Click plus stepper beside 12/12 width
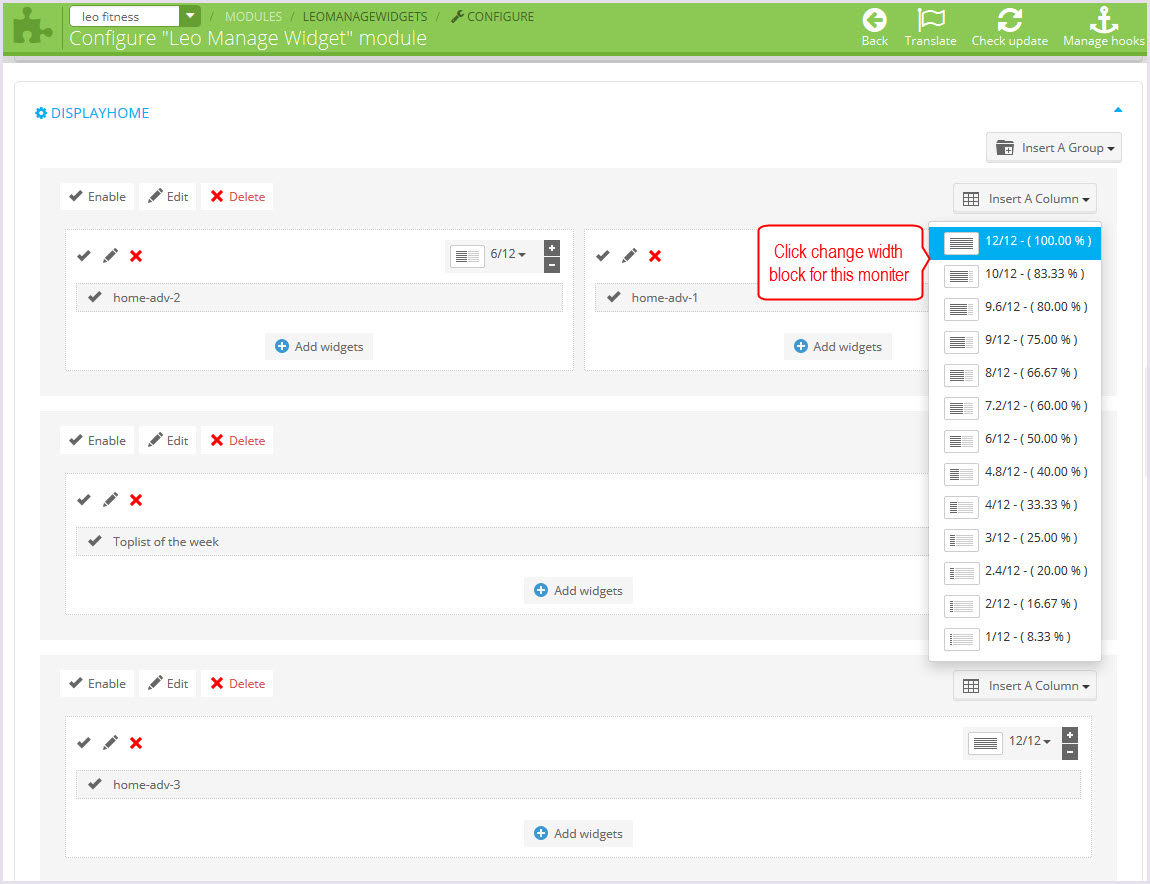1150x884 pixels. coord(1070,735)
